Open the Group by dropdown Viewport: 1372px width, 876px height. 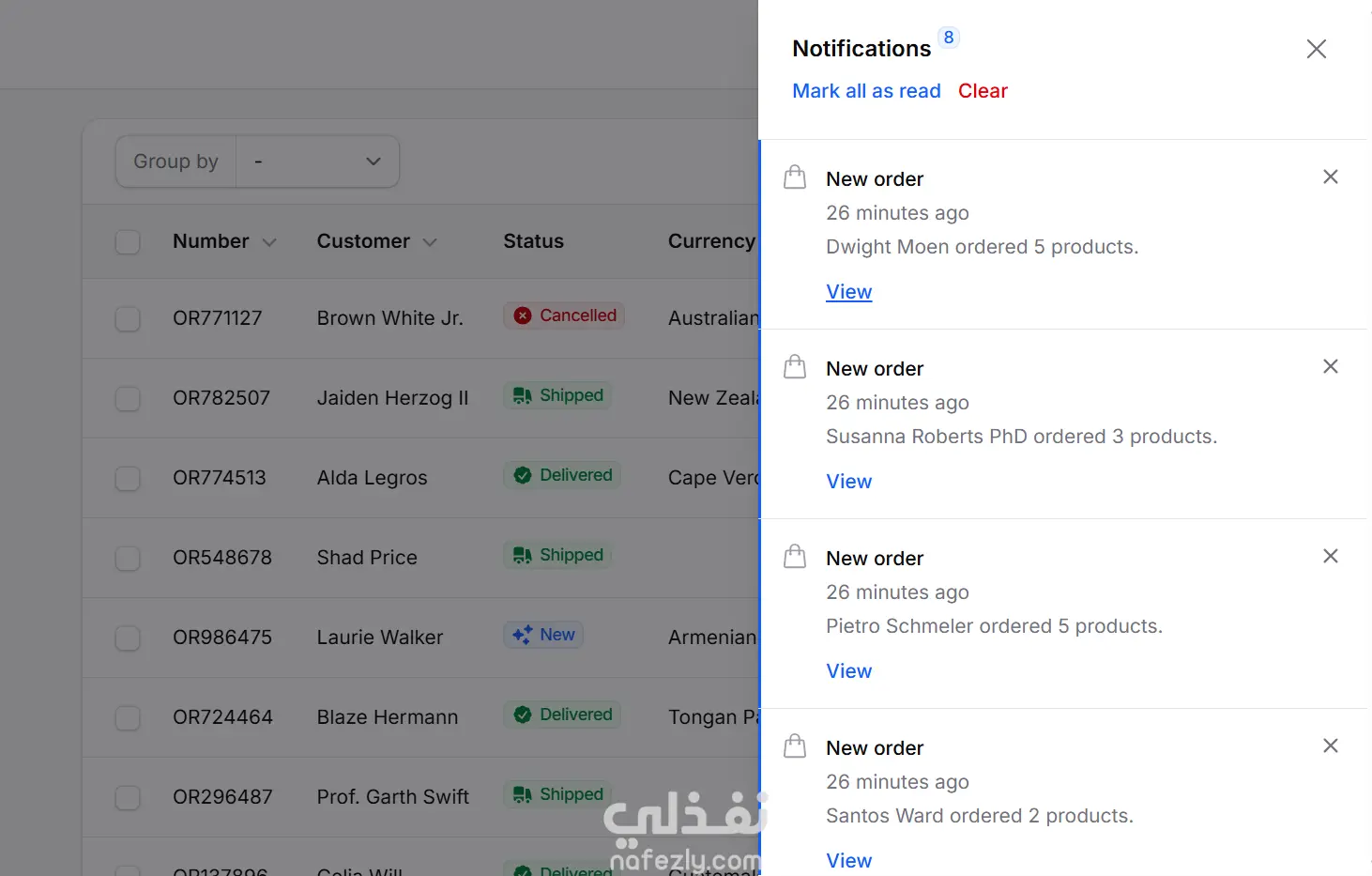[317, 161]
